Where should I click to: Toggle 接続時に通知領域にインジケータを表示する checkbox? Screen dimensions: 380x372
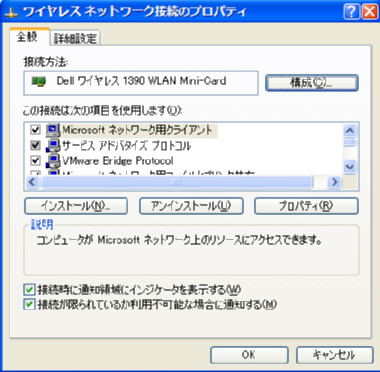[x=29, y=289]
